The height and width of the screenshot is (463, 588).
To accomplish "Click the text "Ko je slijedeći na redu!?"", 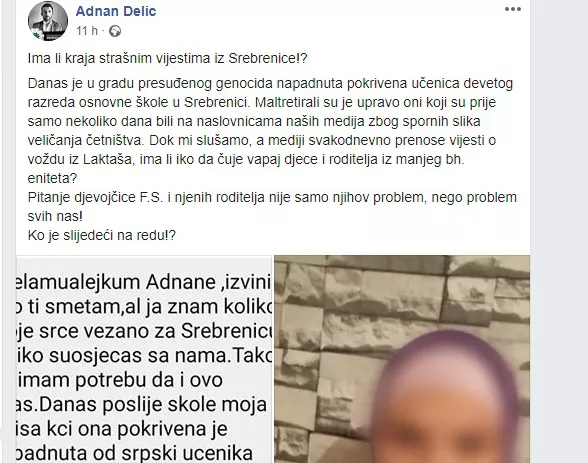I will pos(102,235).
